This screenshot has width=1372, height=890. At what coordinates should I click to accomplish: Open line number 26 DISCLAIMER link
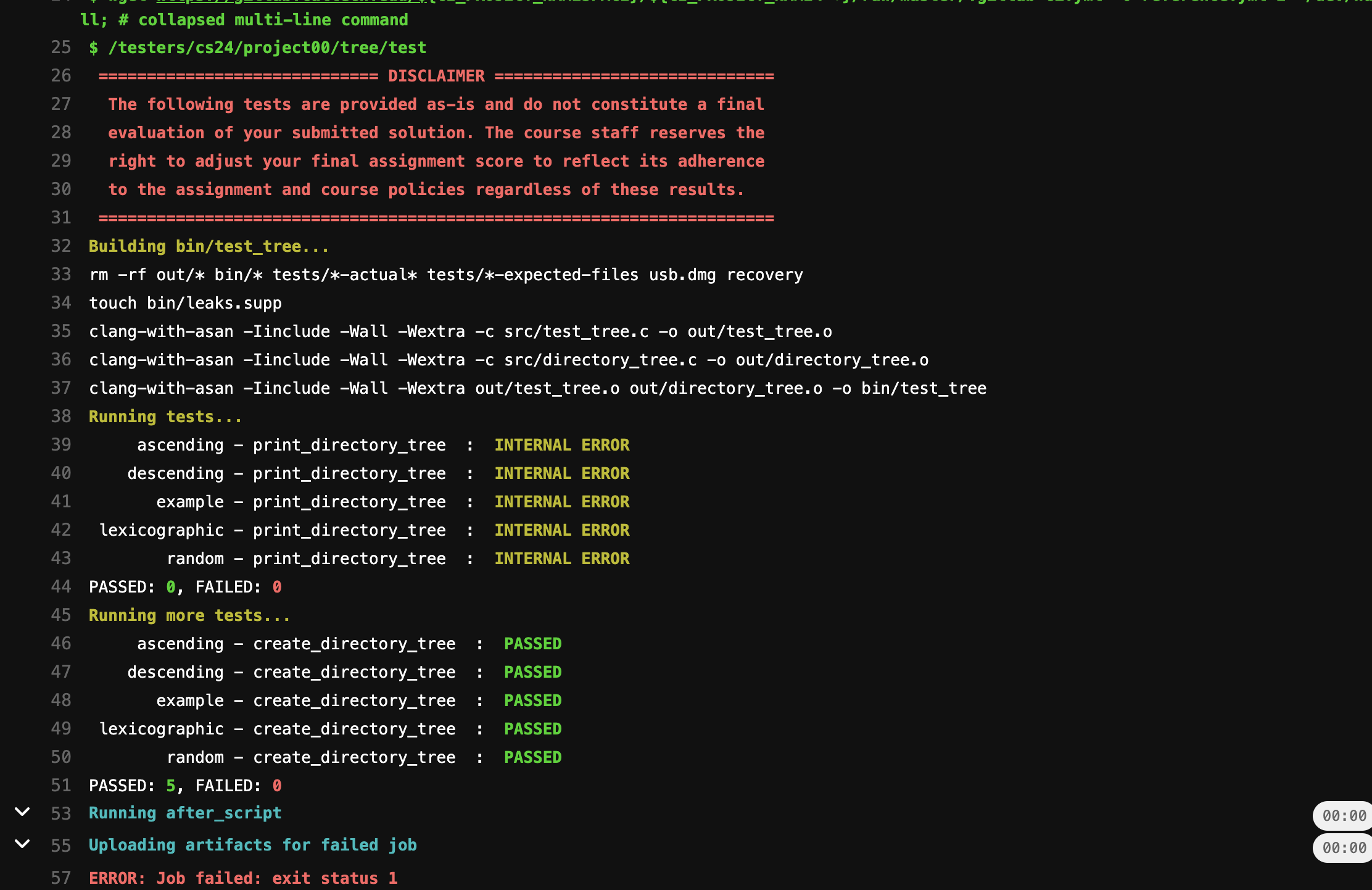tap(61, 76)
